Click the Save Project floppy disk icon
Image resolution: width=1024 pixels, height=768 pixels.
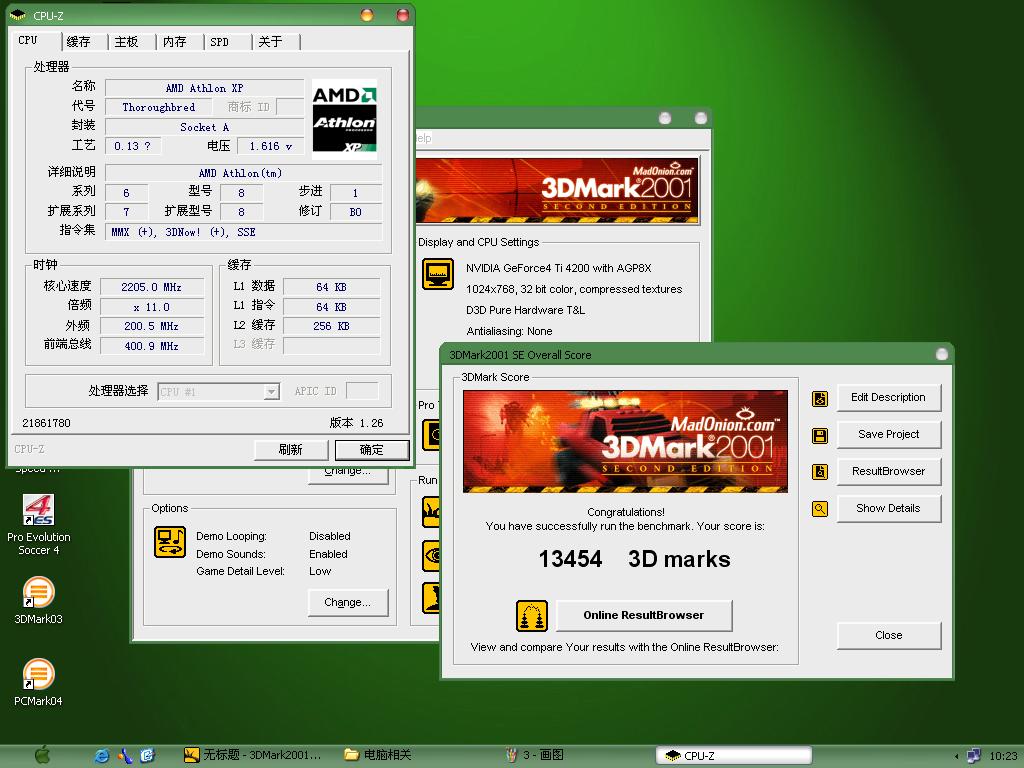tap(820, 436)
